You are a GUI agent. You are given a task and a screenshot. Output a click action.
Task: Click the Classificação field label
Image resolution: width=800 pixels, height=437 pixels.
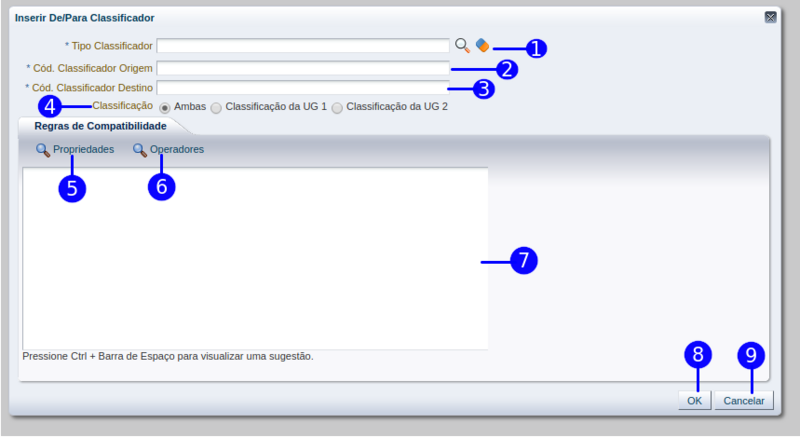pos(122,106)
